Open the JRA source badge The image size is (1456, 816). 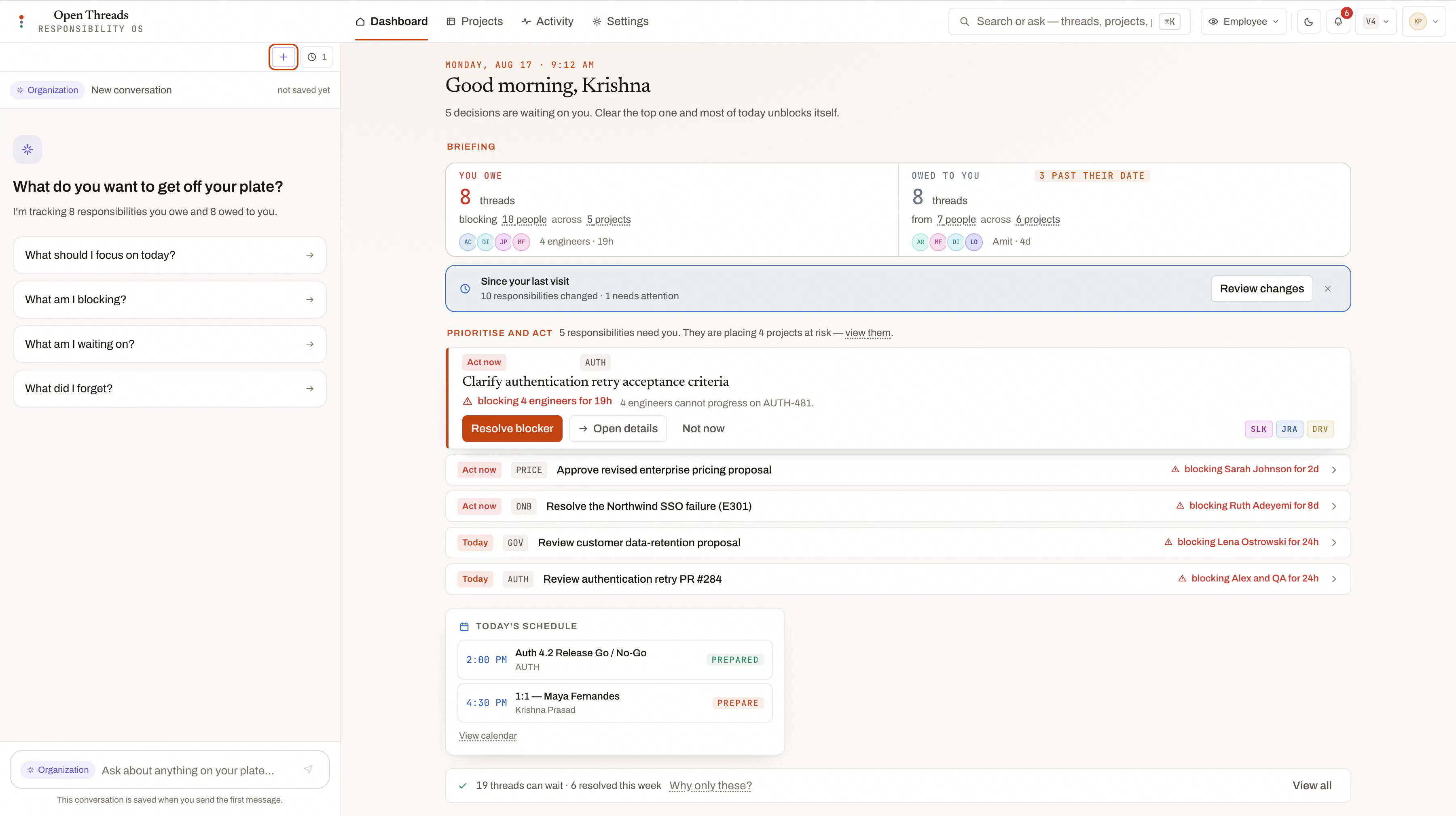[1289, 429]
